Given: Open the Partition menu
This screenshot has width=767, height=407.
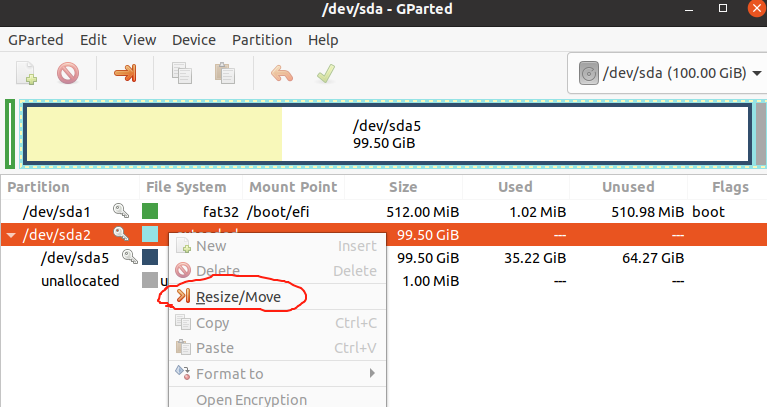Looking at the screenshot, I should [x=262, y=40].
